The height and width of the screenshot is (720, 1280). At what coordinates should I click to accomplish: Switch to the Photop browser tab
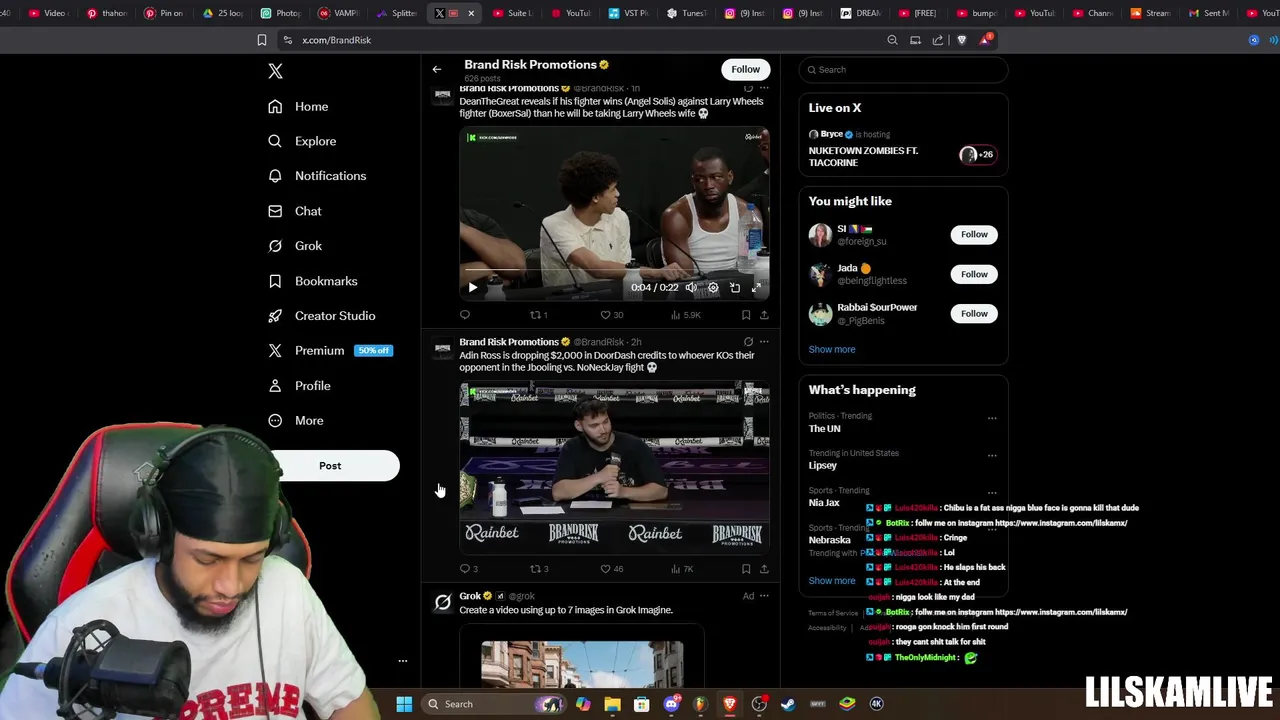click(x=281, y=13)
